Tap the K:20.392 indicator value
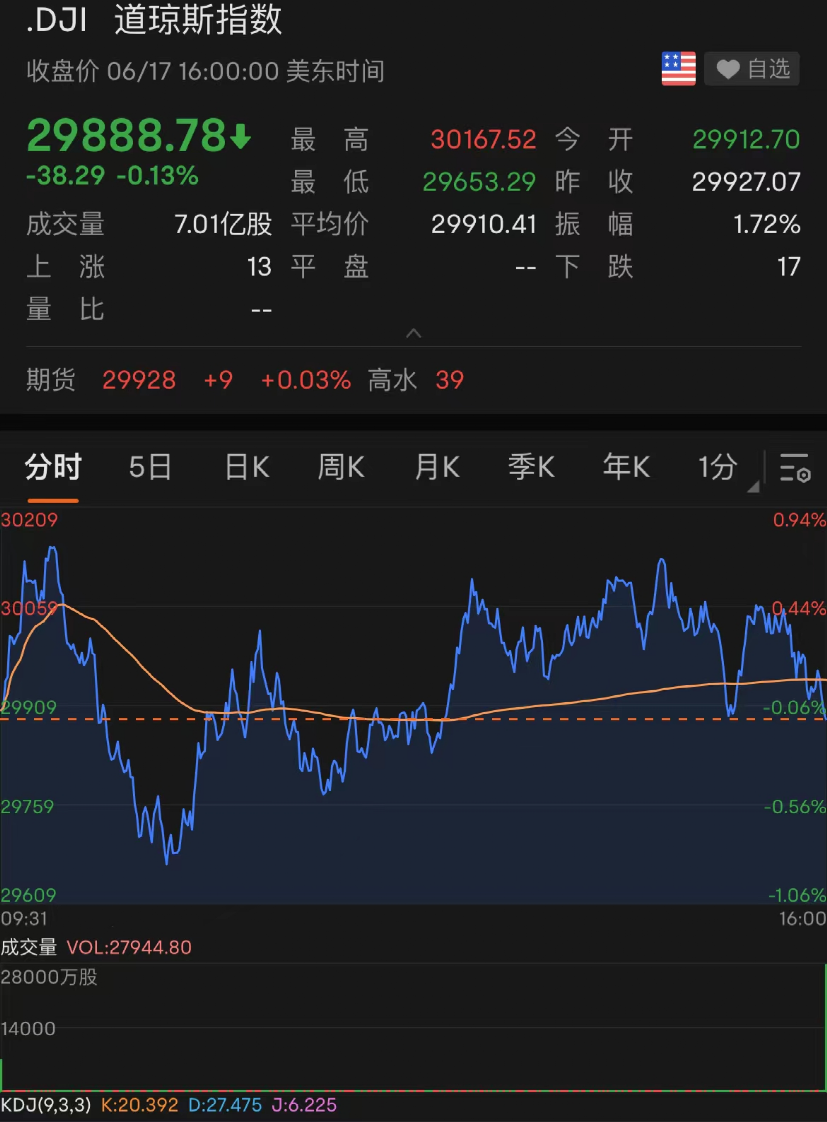 click(x=140, y=1105)
